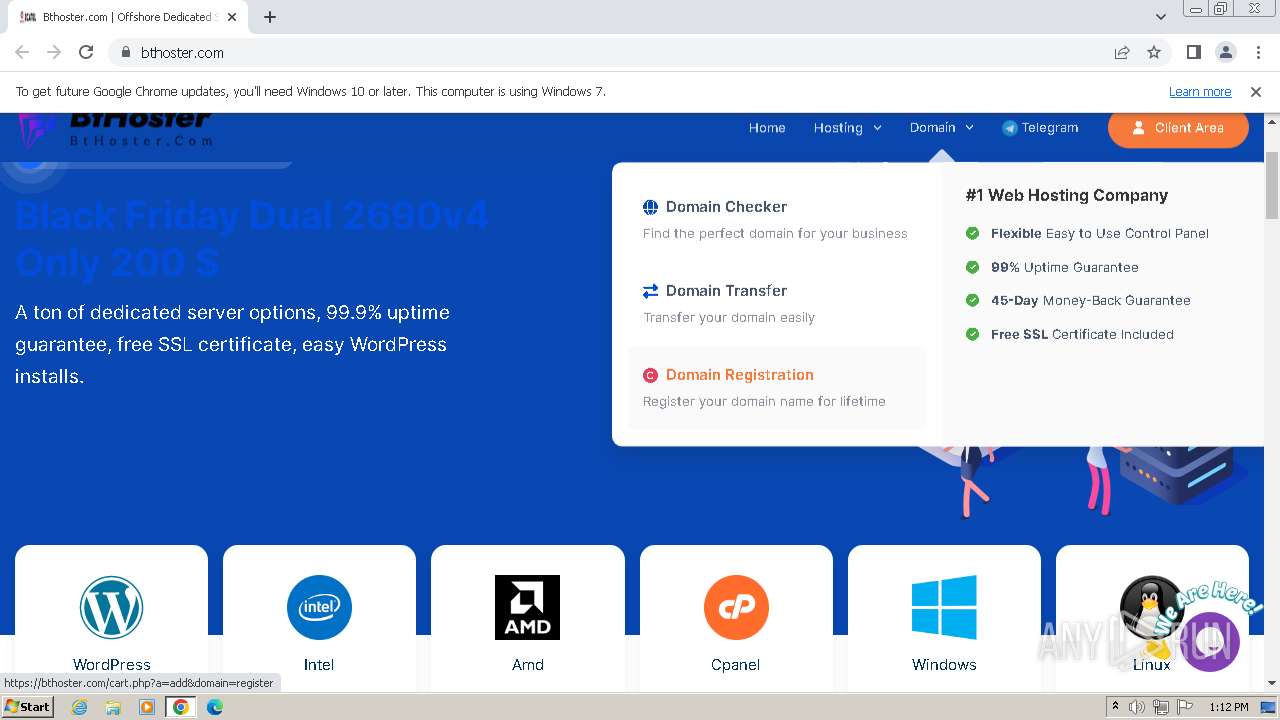
Task: Click the Linux penguin icon
Action: click(1152, 610)
